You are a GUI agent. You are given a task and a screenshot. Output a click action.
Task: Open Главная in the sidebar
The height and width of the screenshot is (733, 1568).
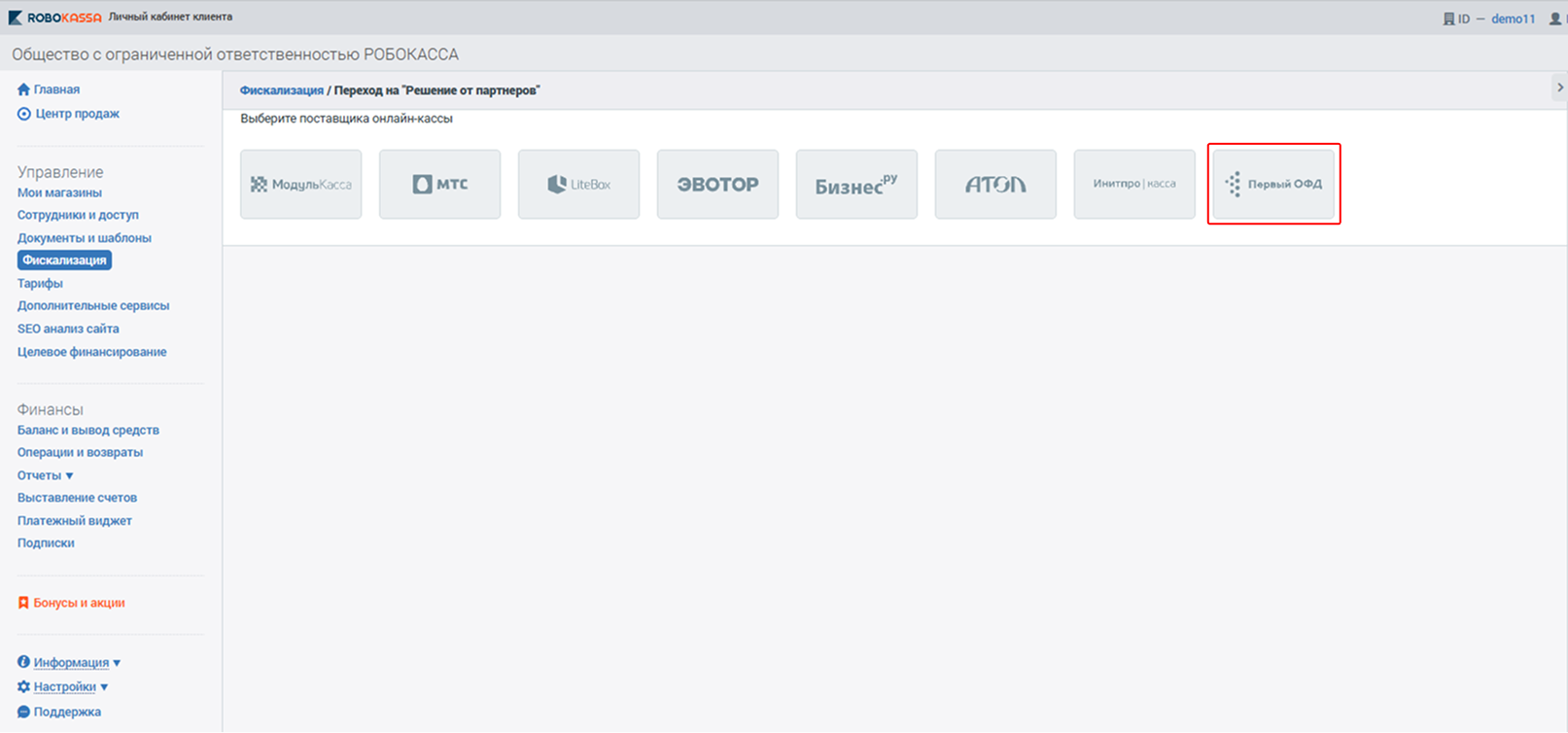click(x=56, y=89)
